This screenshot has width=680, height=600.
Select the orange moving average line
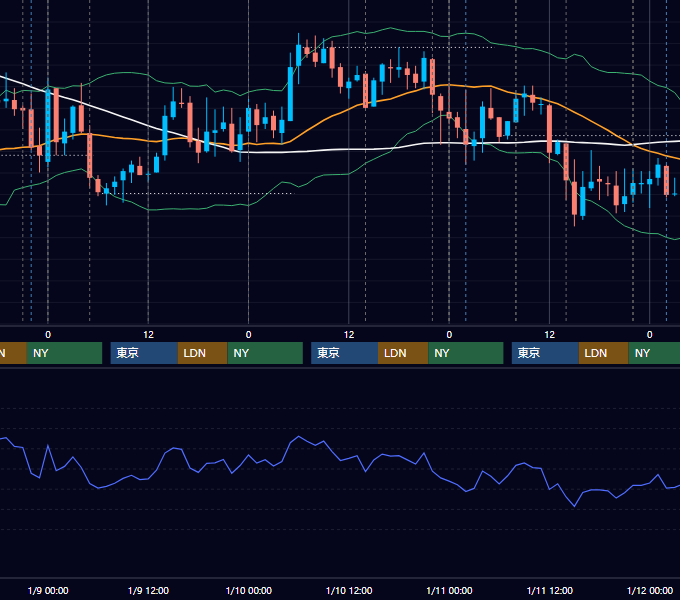click(330, 117)
